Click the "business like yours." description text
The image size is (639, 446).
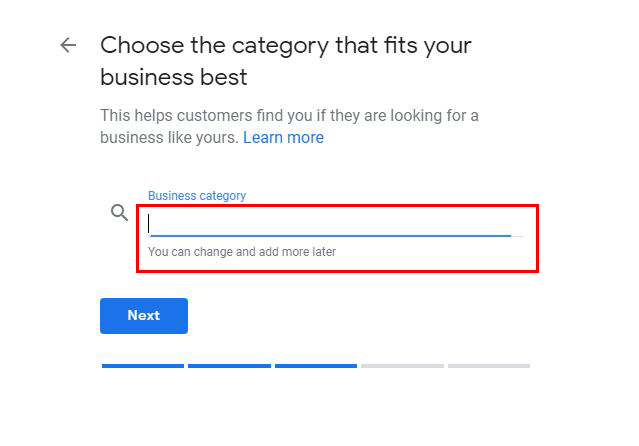coord(169,138)
